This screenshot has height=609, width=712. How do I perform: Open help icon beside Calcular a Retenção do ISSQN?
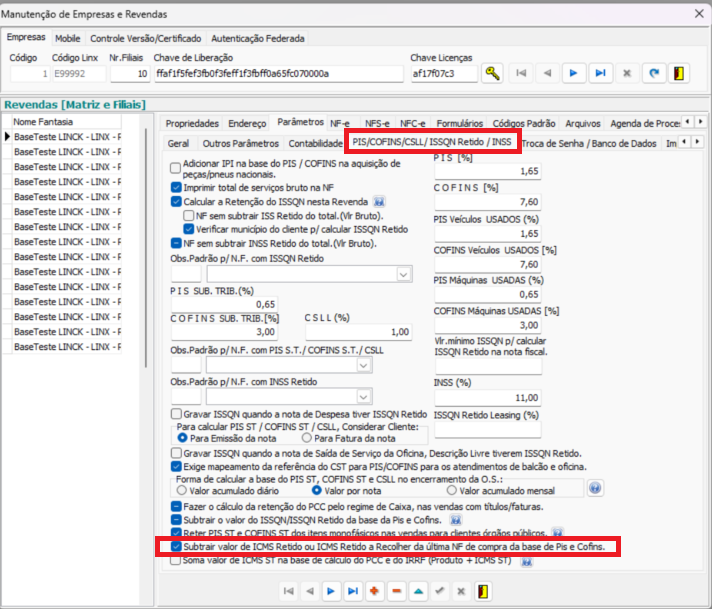379,202
